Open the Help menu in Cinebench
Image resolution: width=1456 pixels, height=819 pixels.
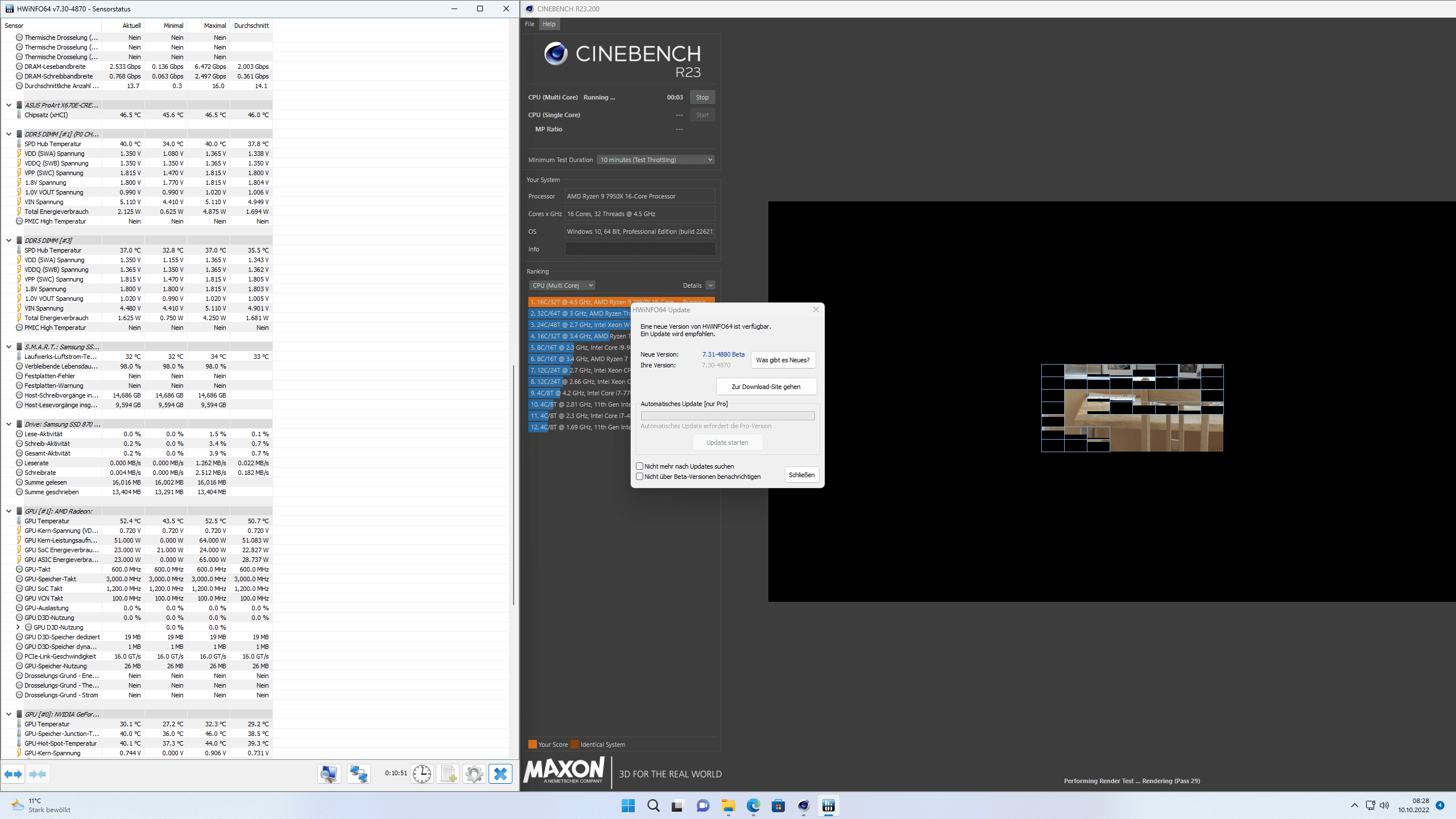coord(549,24)
